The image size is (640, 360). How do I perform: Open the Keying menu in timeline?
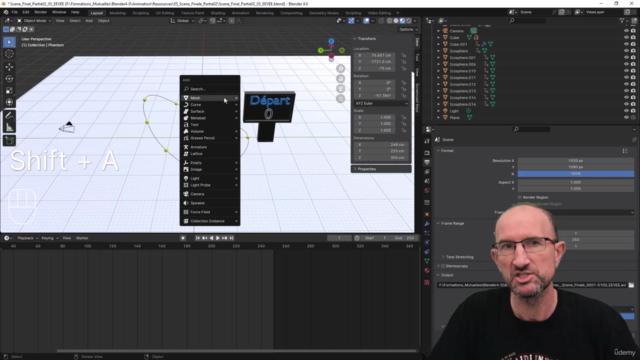coord(49,238)
